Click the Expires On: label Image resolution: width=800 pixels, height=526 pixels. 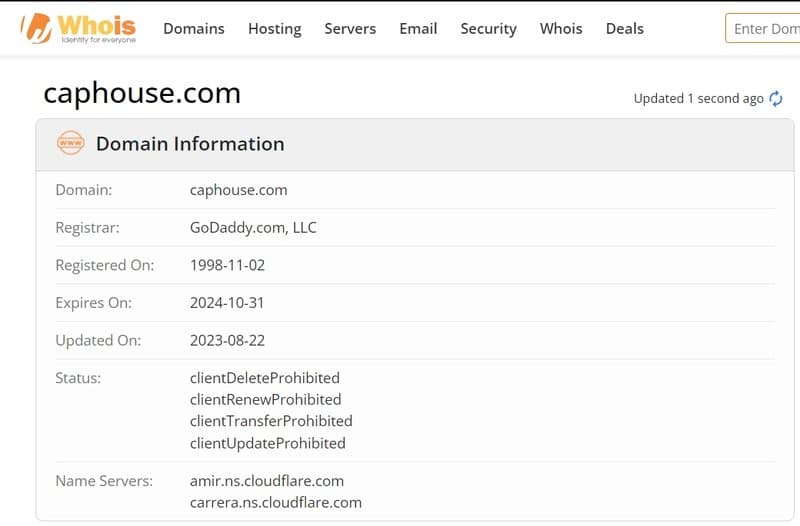(93, 303)
